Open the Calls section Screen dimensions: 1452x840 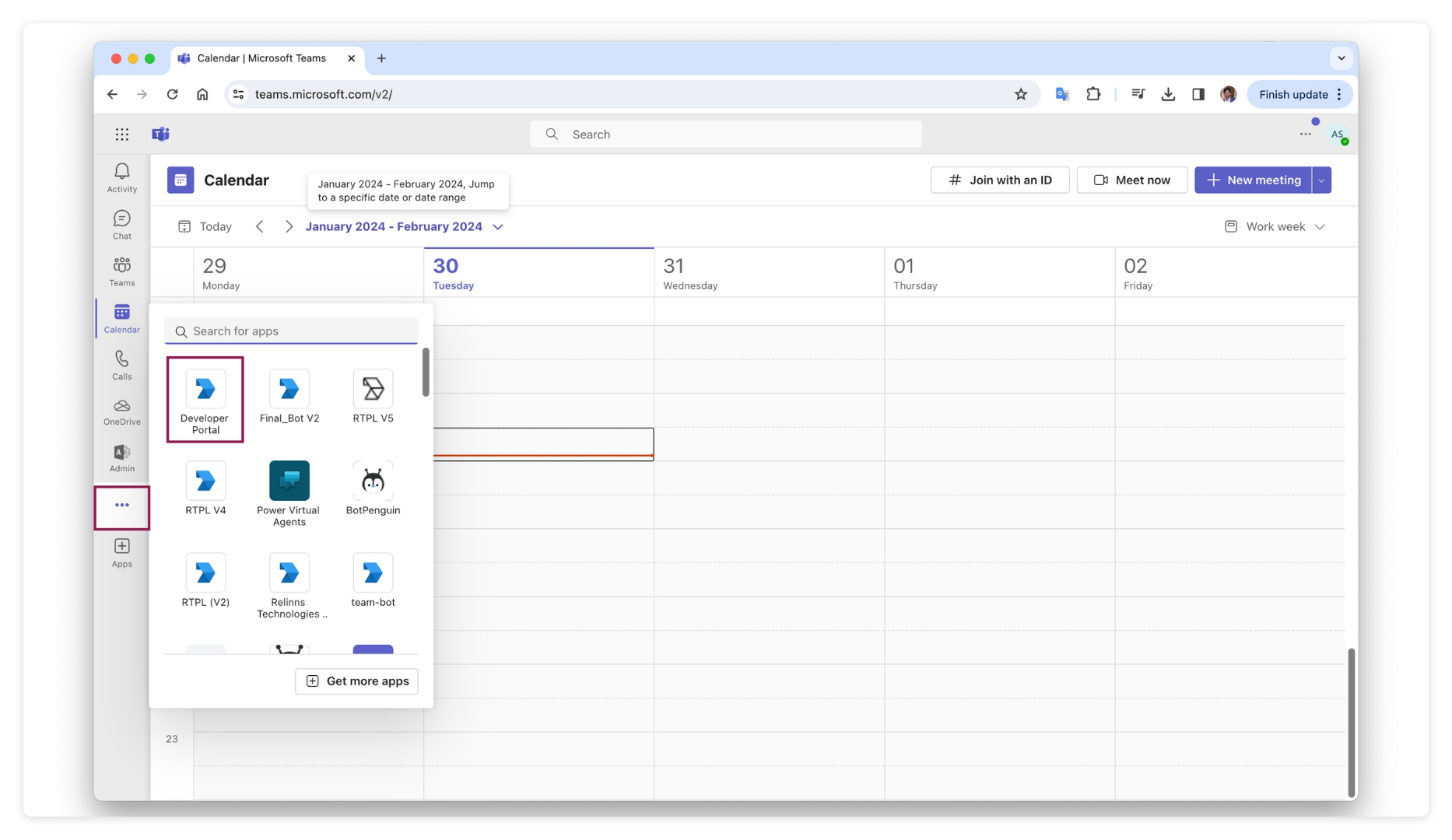[121, 365]
